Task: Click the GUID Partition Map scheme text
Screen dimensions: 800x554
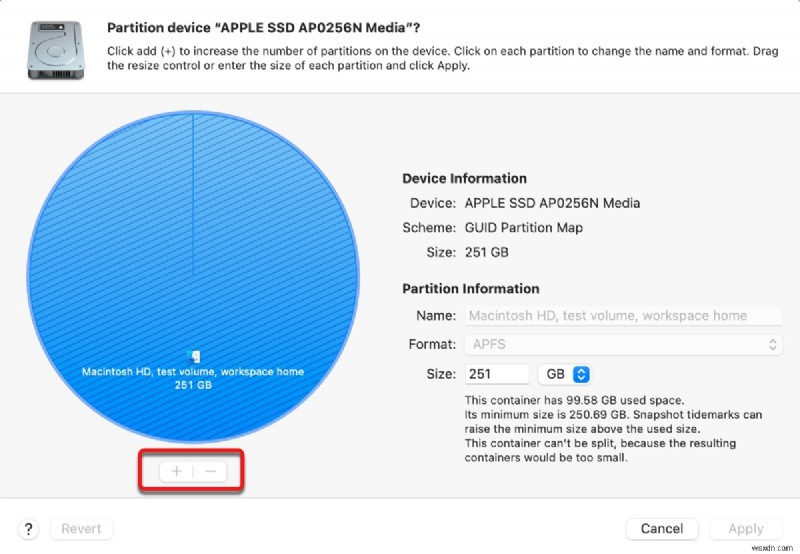Action: (x=525, y=227)
